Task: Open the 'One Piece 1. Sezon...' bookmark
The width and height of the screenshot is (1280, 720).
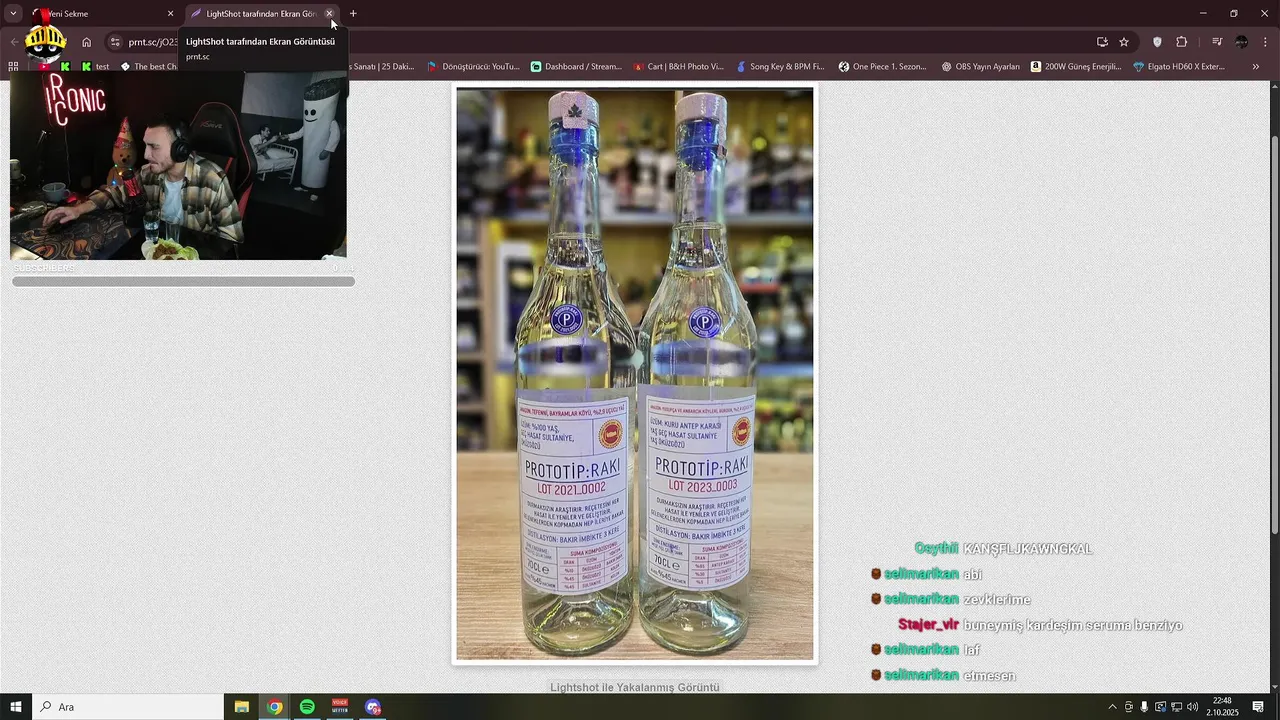Action: pos(883,67)
